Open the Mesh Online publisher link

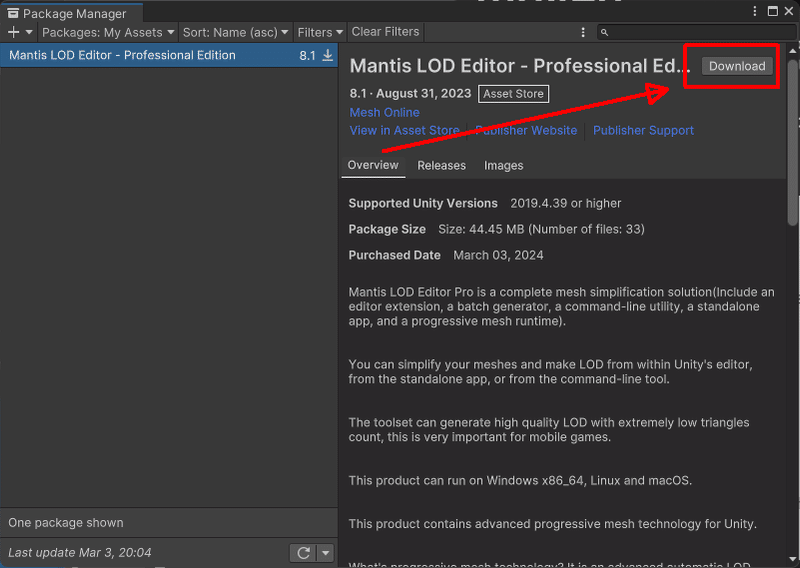(384, 112)
